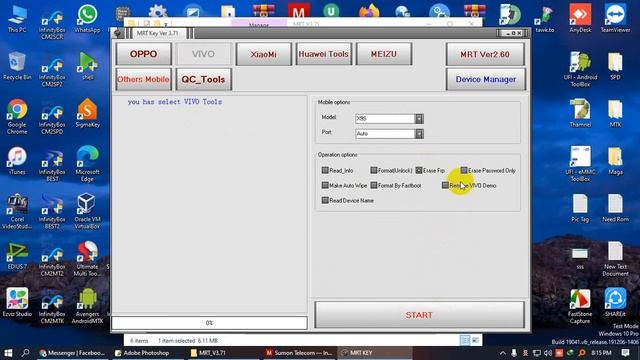
Task: Expand the Port dropdown arrow
Action: point(419,133)
